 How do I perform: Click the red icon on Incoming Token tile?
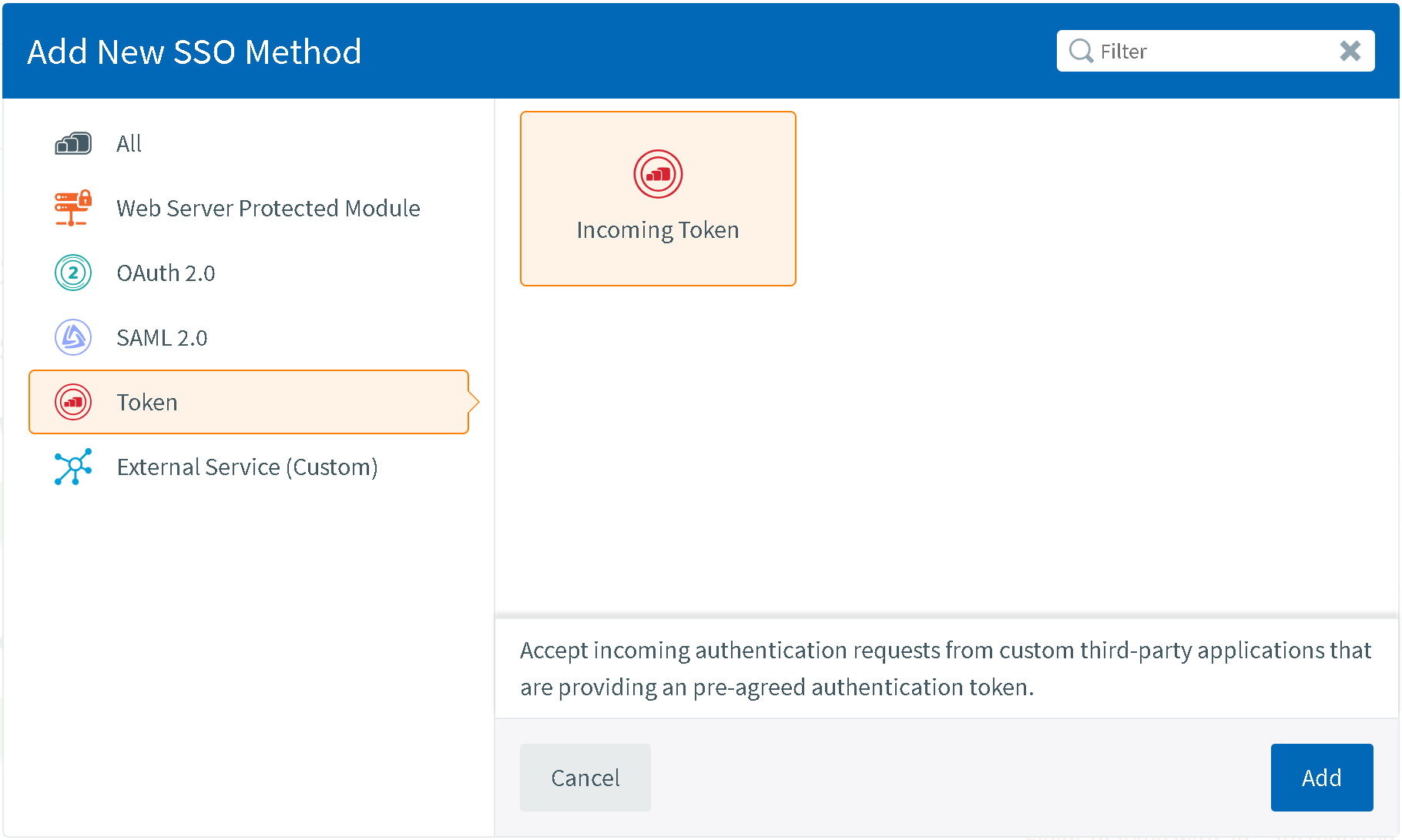point(658,174)
